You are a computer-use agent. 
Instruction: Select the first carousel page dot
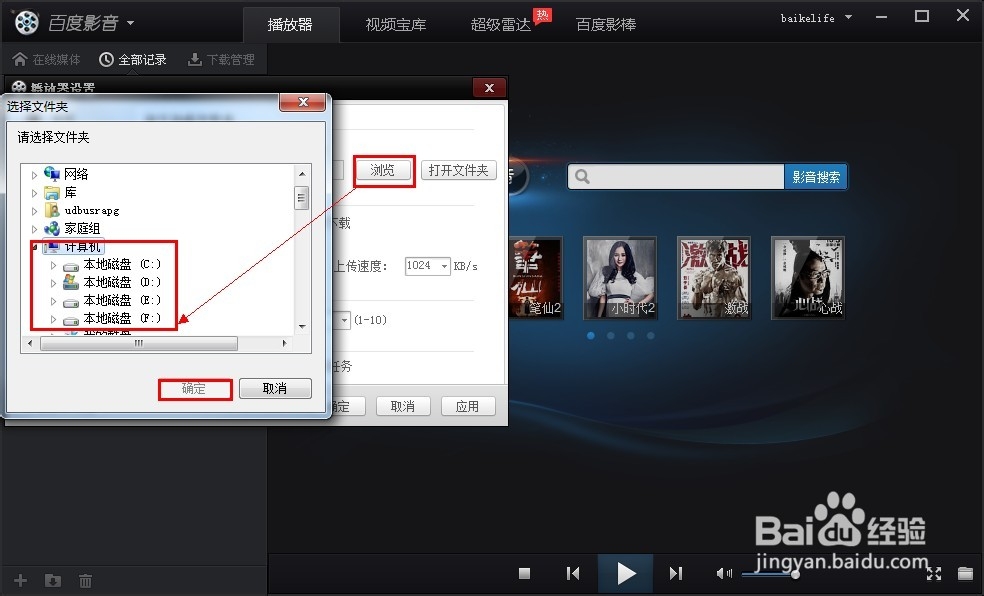pyautogui.click(x=591, y=336)
